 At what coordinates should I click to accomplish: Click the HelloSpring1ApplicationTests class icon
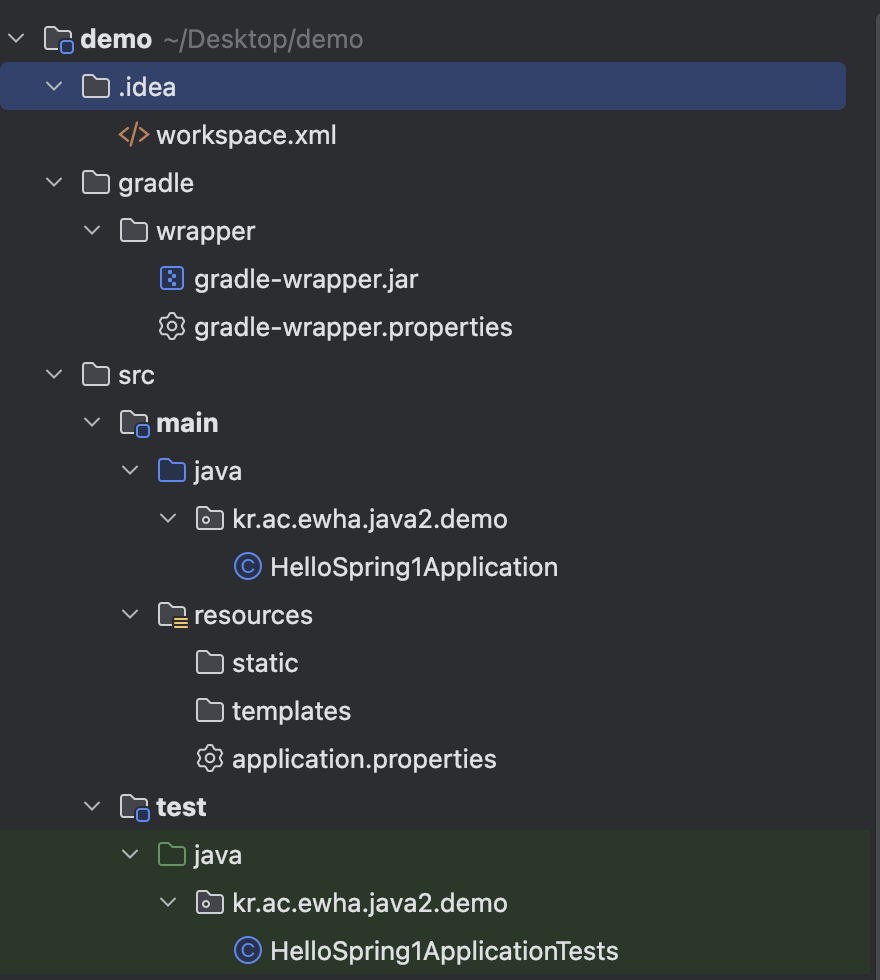(247, 951)
